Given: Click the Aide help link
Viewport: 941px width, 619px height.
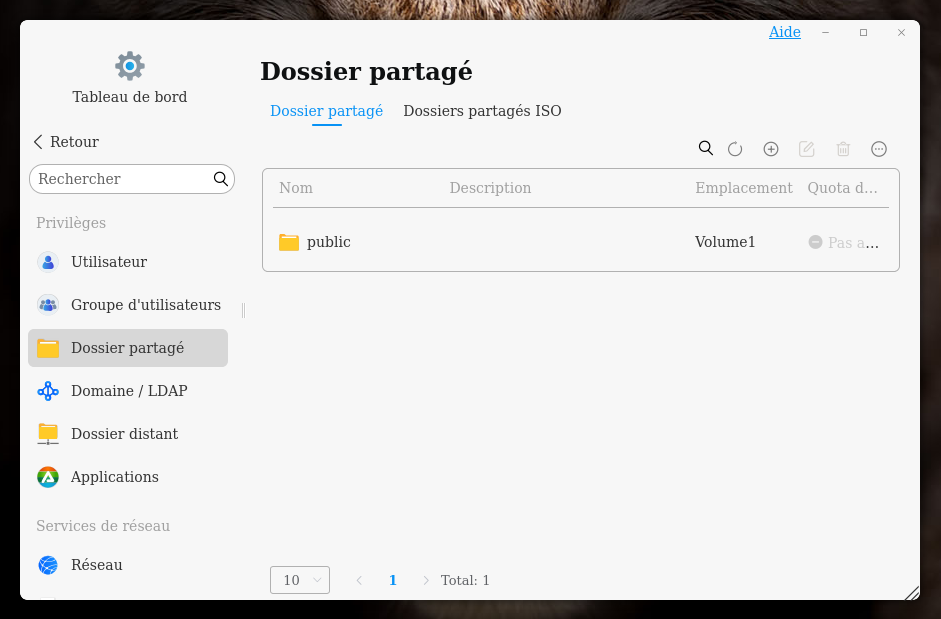Looking at the screenshot, I should pos(784,32).
